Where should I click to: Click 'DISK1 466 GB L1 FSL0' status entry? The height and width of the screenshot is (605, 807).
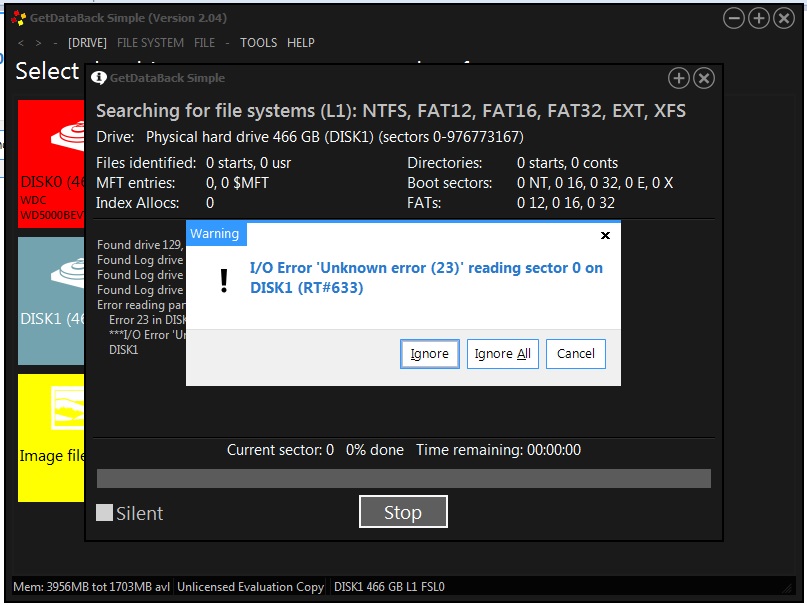tap(389, 587)
